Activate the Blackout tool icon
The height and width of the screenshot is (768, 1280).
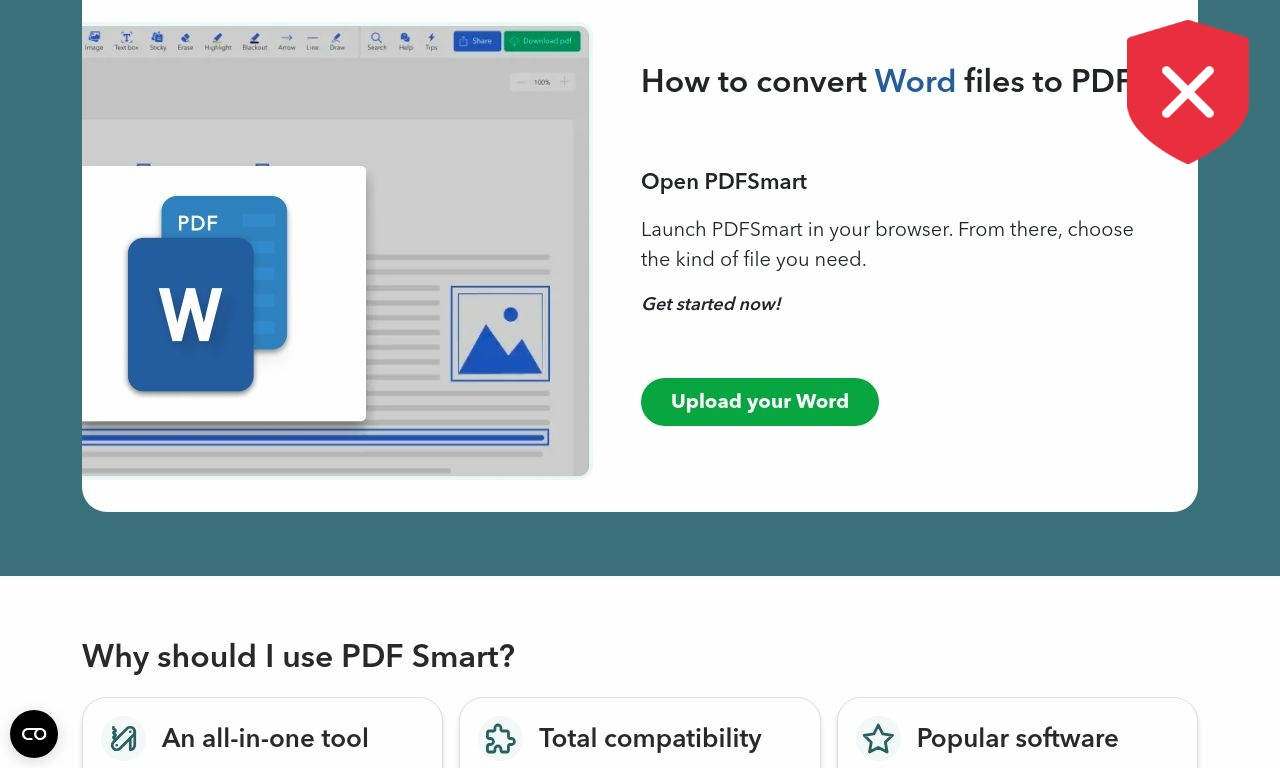click(254, 40)
